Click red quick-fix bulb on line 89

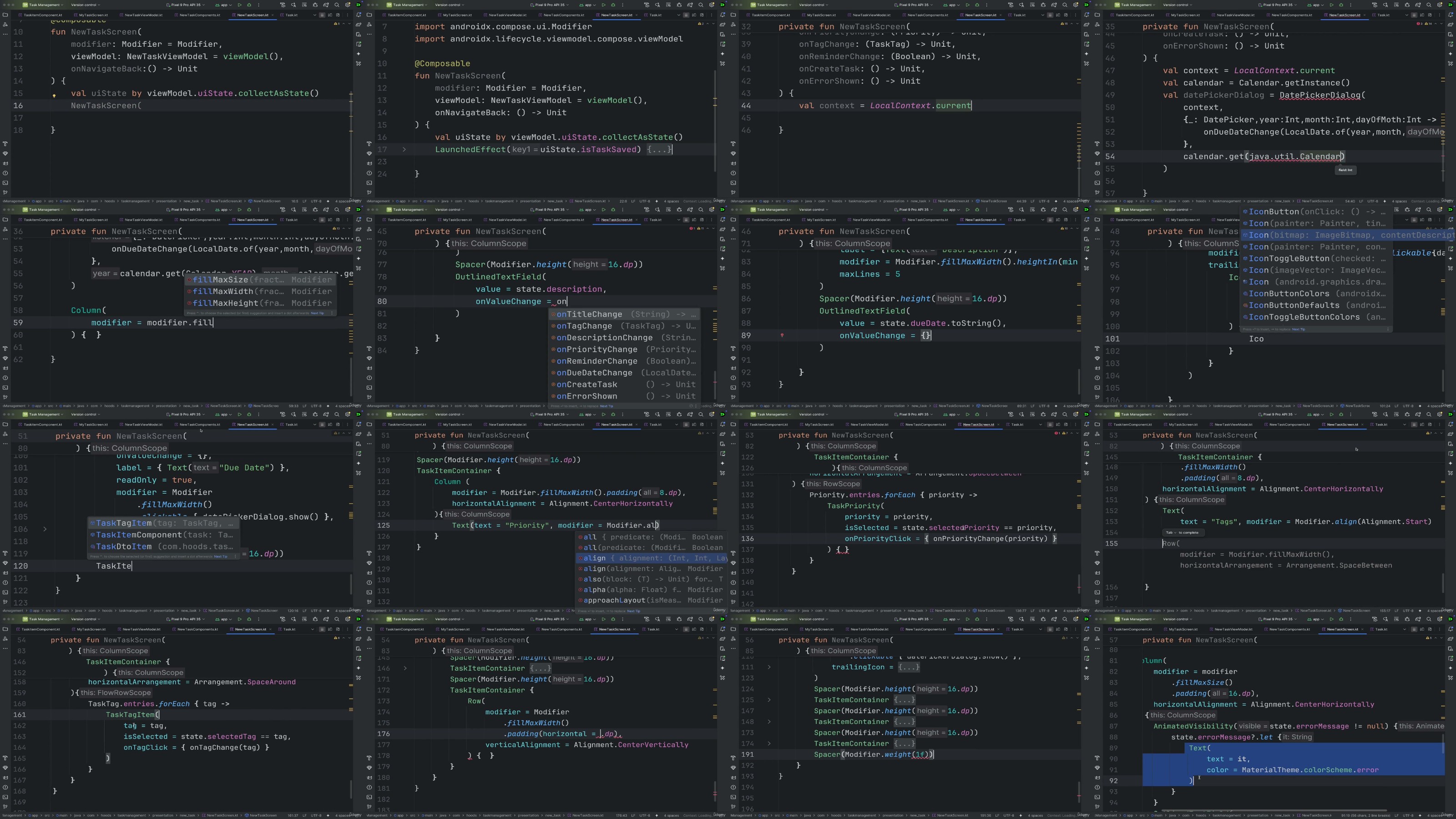(782, 335)
